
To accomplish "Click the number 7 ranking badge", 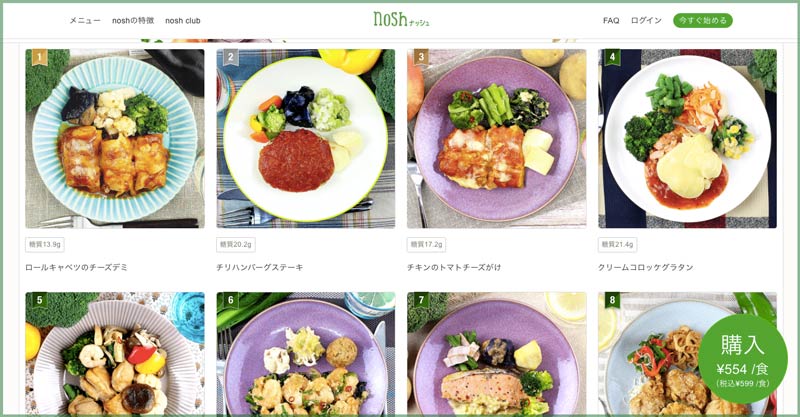I will coord(421,300).
